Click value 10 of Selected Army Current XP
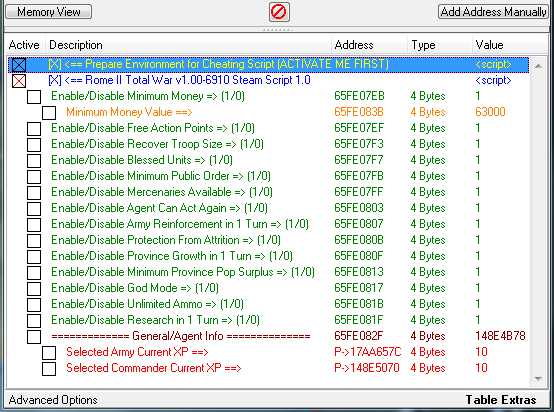 point(481,352)
